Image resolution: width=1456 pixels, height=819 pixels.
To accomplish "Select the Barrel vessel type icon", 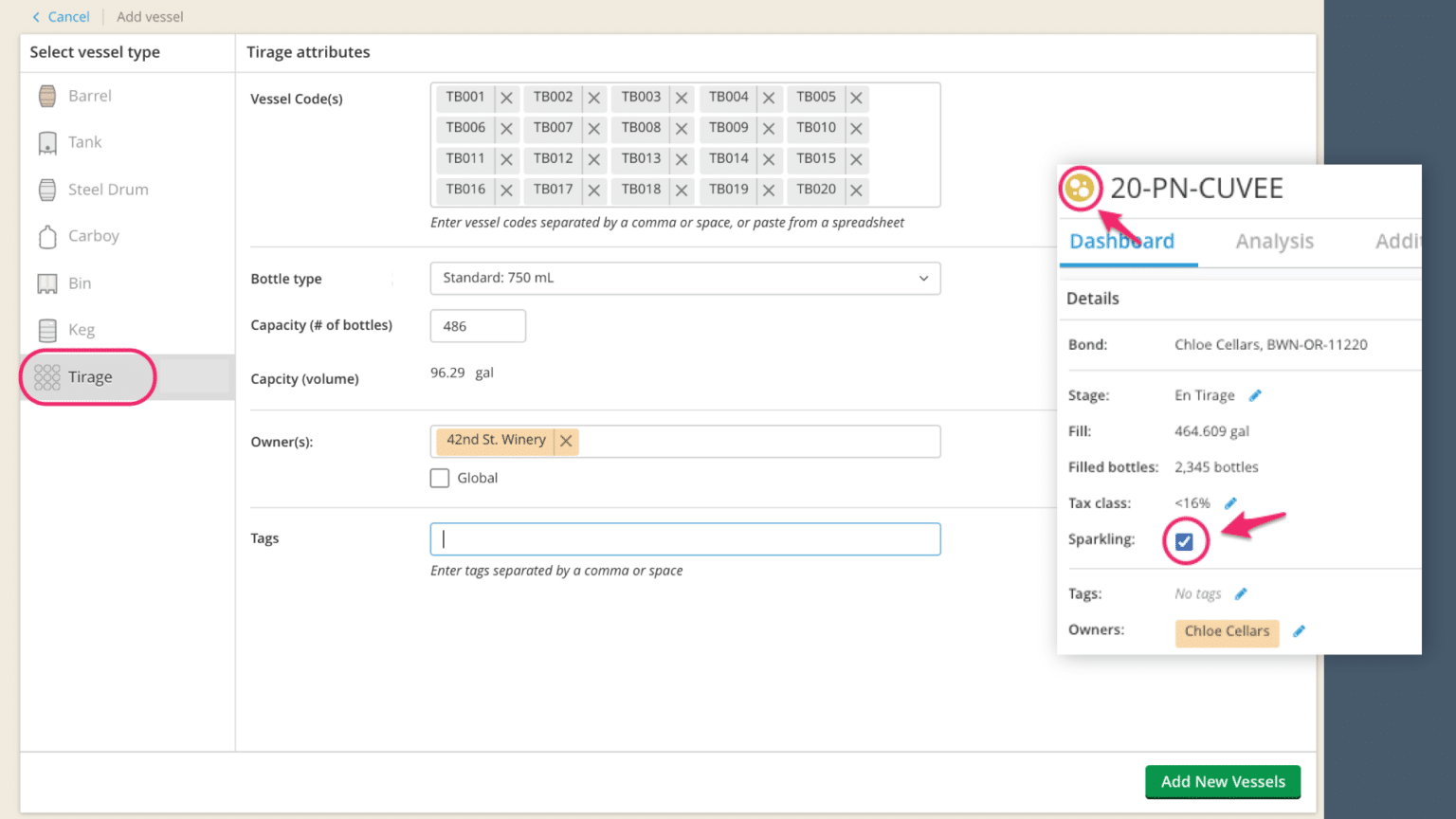I will [47, 96].
